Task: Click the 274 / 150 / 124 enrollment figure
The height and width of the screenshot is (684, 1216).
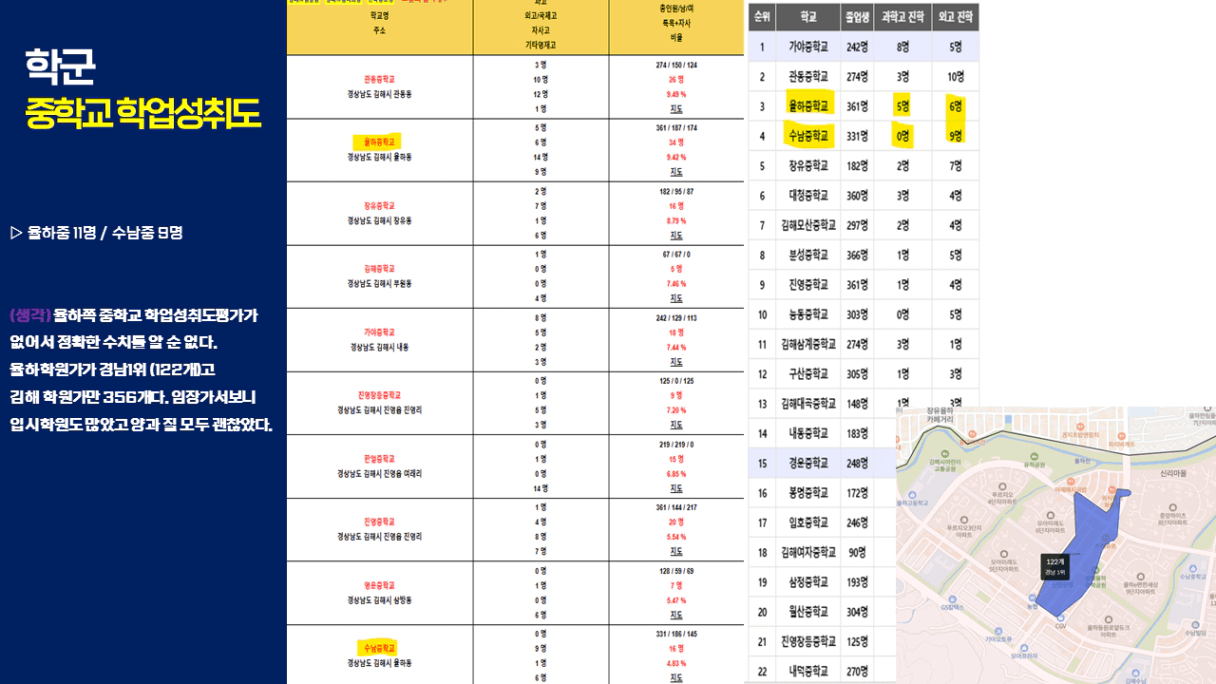Action: pos(676,65)
